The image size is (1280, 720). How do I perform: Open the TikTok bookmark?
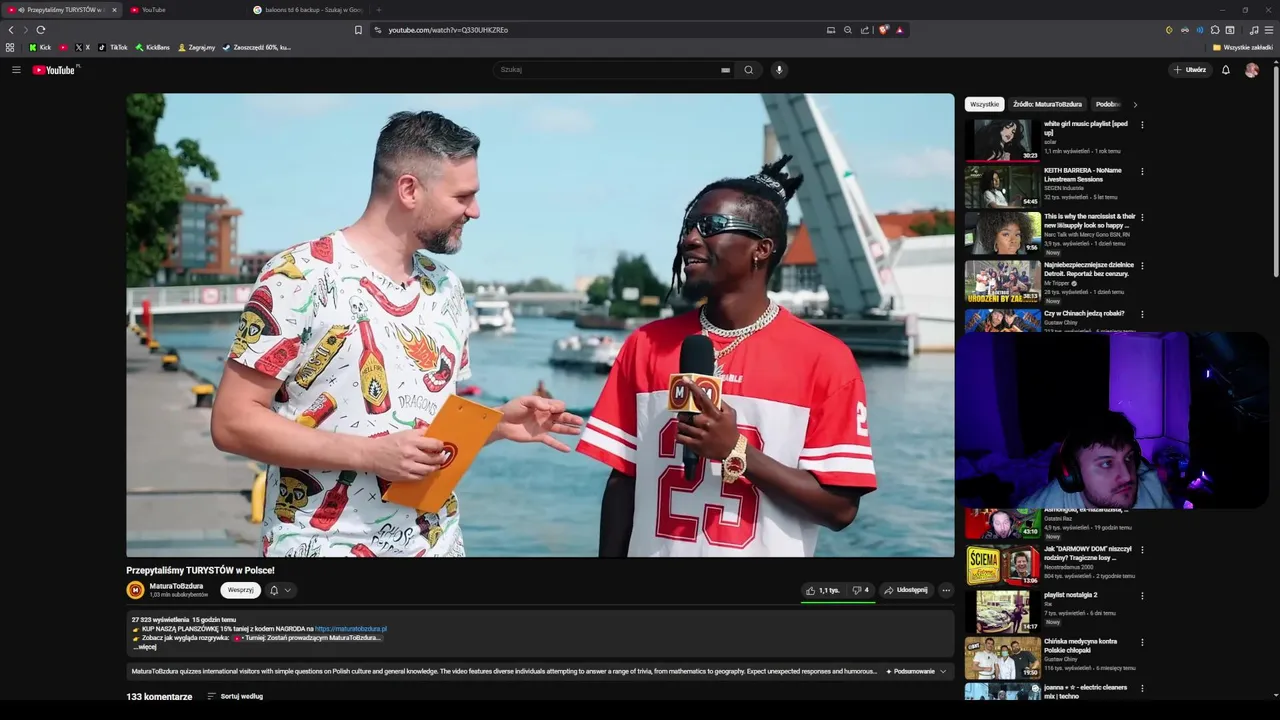coord(113,47)
